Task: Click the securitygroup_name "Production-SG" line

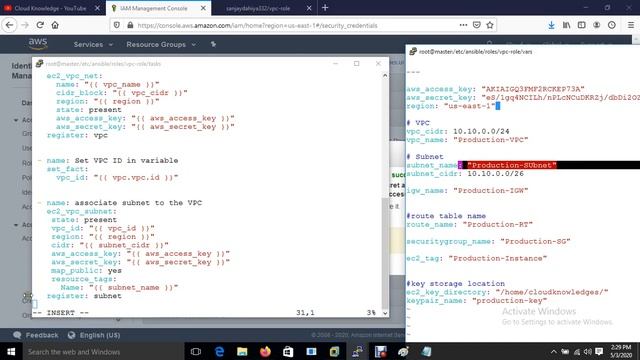Action: pos(488,242)
